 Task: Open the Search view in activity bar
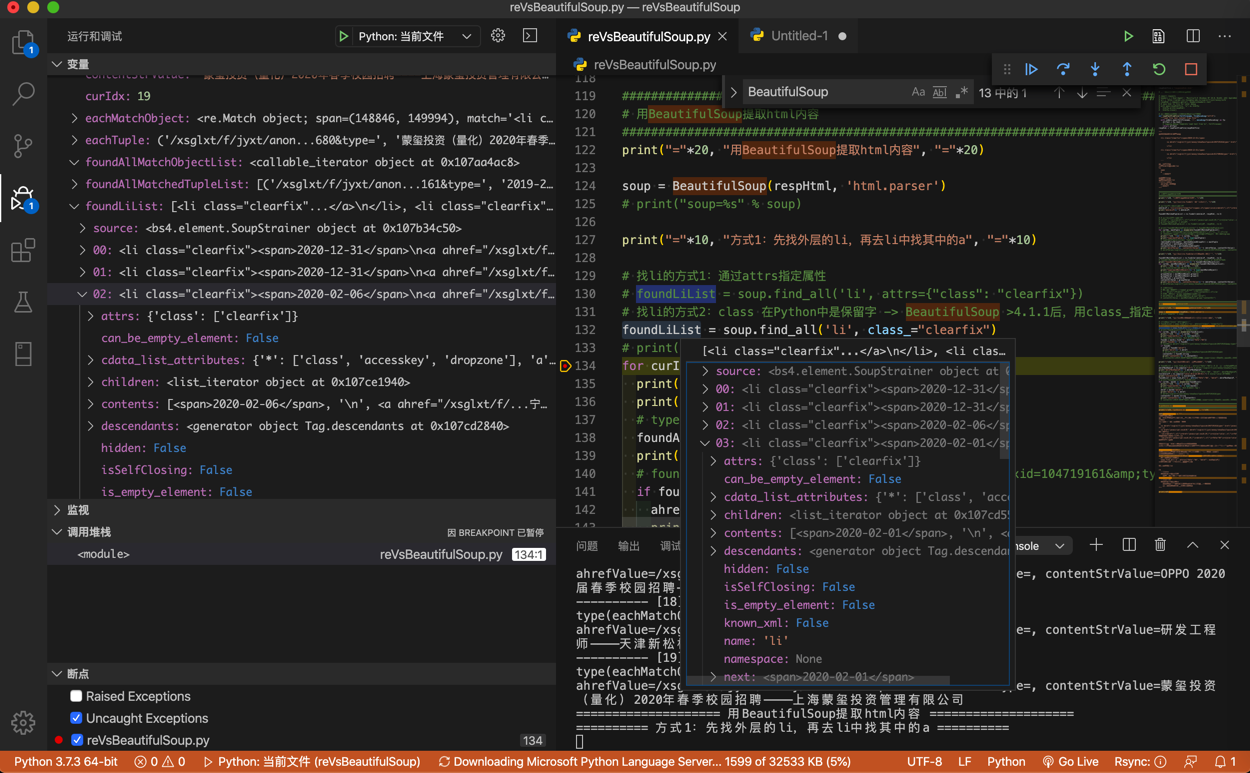(x=23, y=95)
